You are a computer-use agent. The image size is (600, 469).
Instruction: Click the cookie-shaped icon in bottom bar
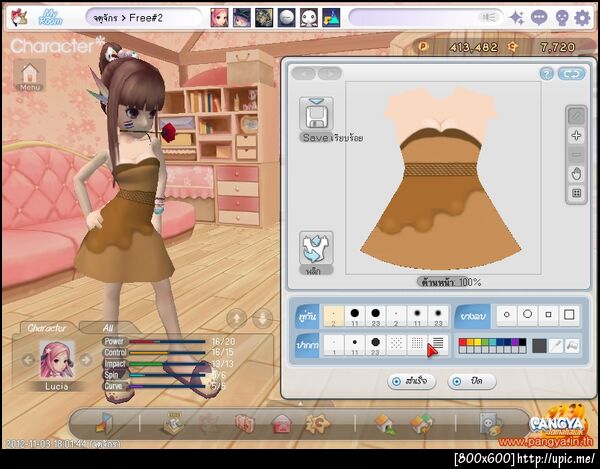pyautogui.click(x=317, y=423)
